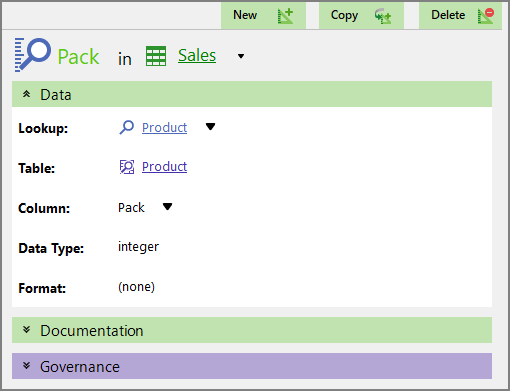Click the Format: field label
Image resolution: width=510 pixels, height=391 pixels.
(x=42, y=288)
